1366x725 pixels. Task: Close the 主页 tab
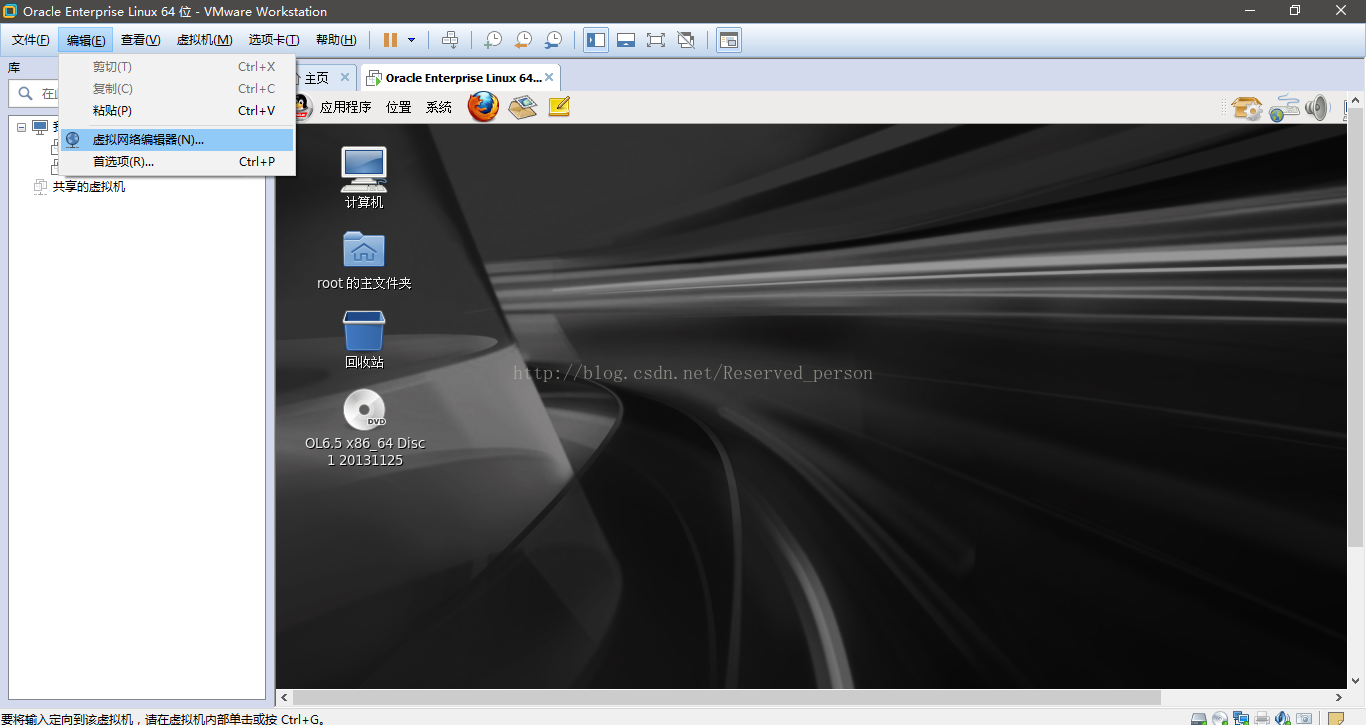pos(345,77)
